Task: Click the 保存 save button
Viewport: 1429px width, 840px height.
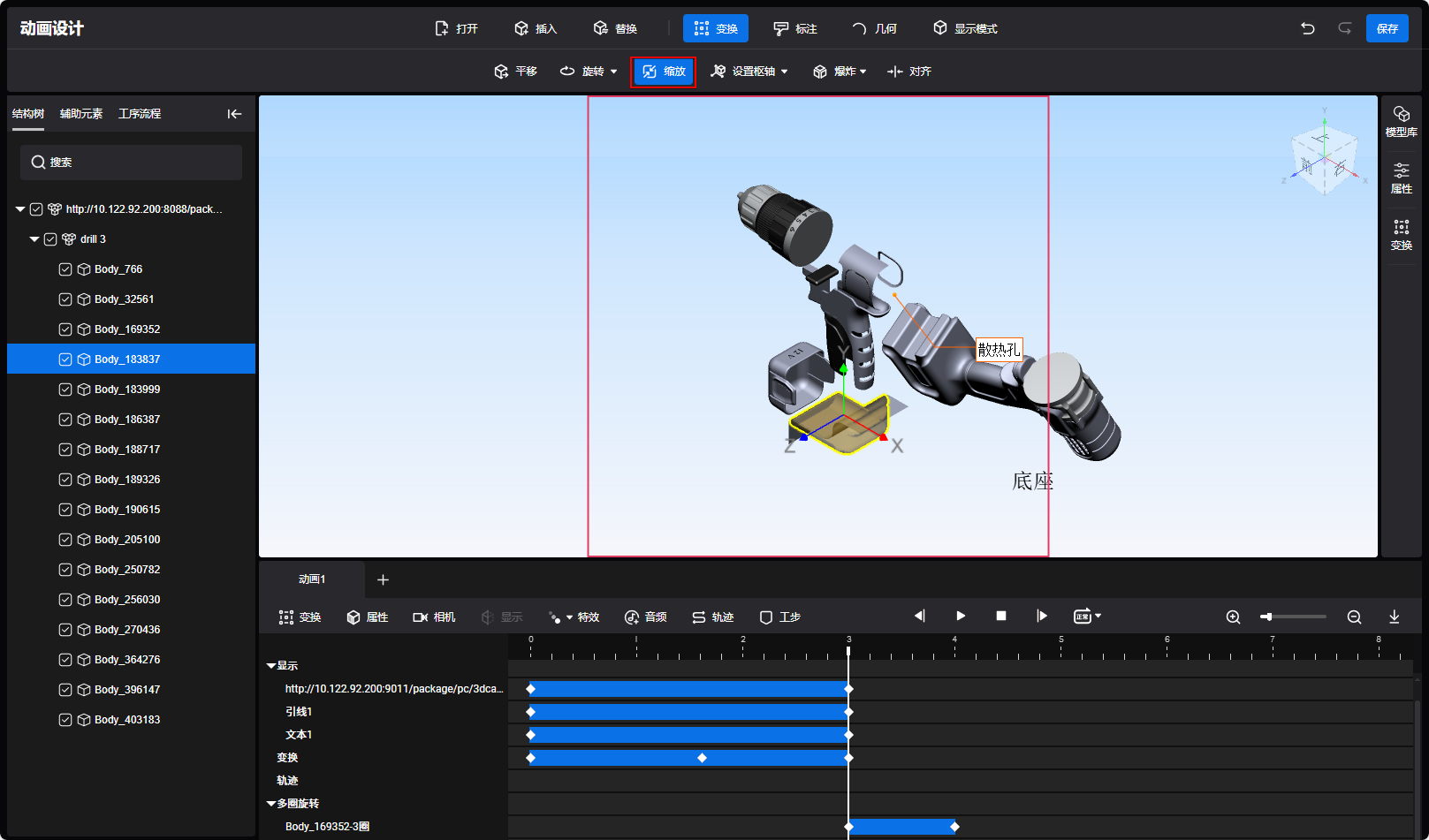Action: point(1387,28)
